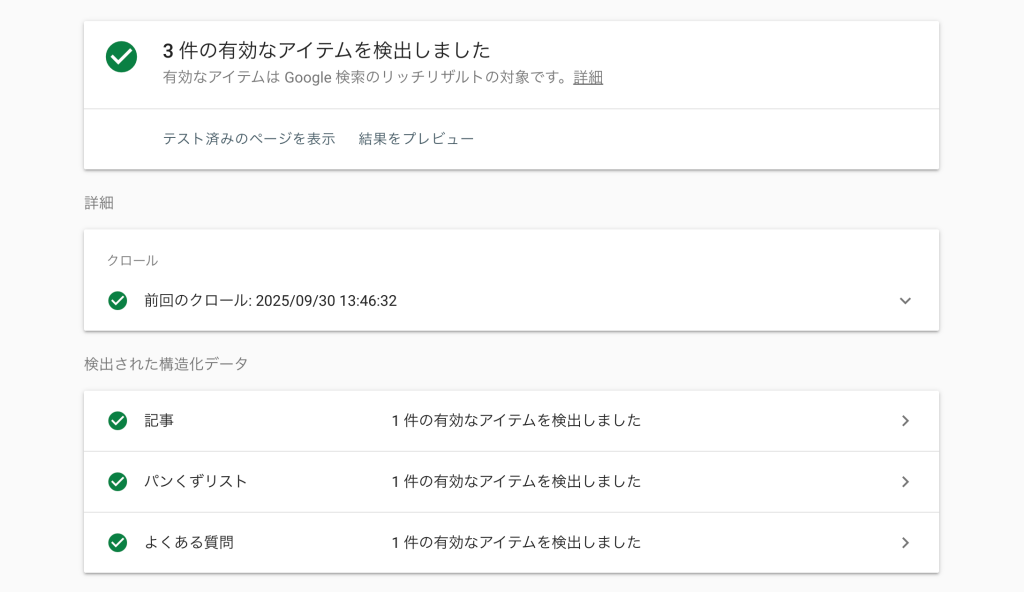Click the 3 件の有効なアイテムを検出しました heading
This screenshot has height=592, width=1024.
coord(326,51)
